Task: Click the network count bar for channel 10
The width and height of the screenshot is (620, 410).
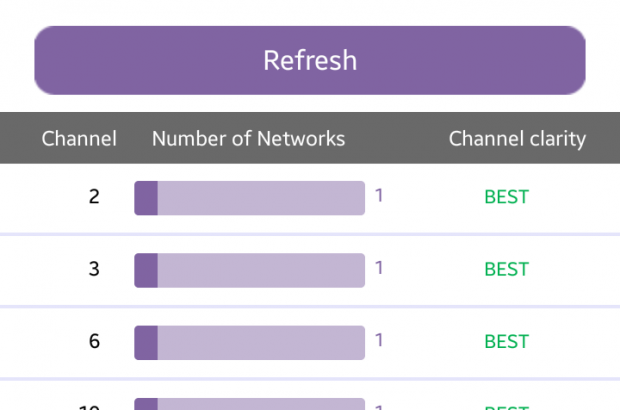Action: click(x=249, y=404)
